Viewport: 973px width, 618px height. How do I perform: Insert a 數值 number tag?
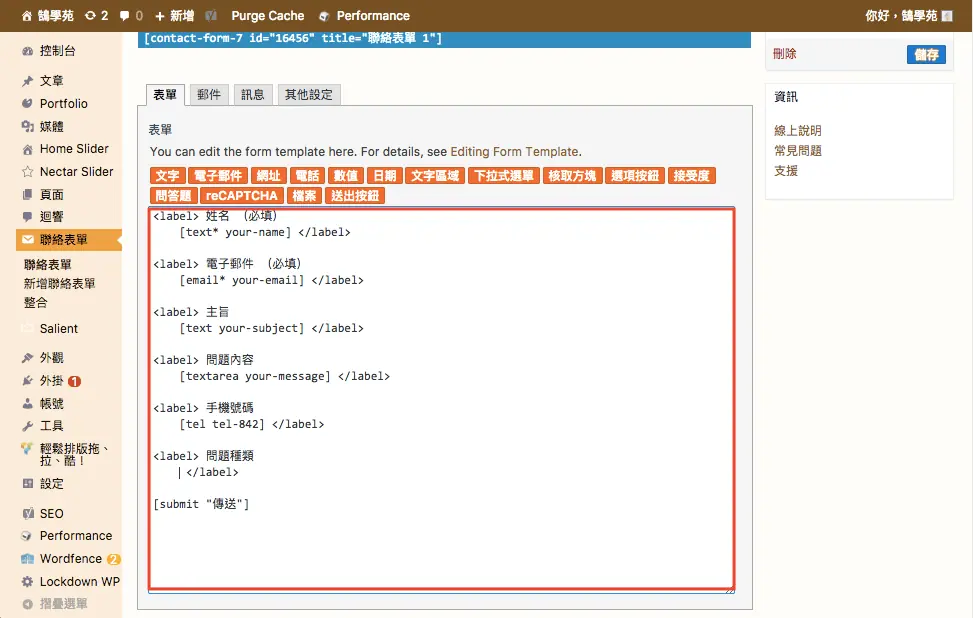(x=346, y=176)
